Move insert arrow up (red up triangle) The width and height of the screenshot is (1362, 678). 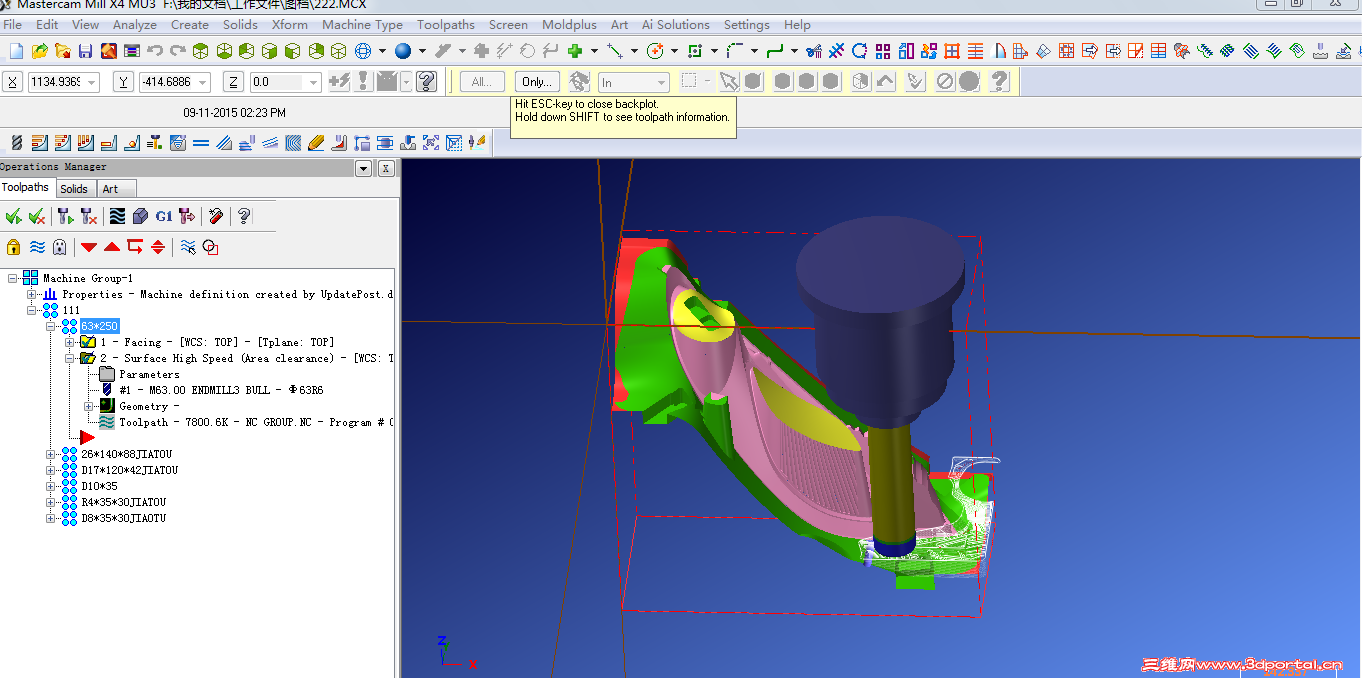click(x=112, y=247)
